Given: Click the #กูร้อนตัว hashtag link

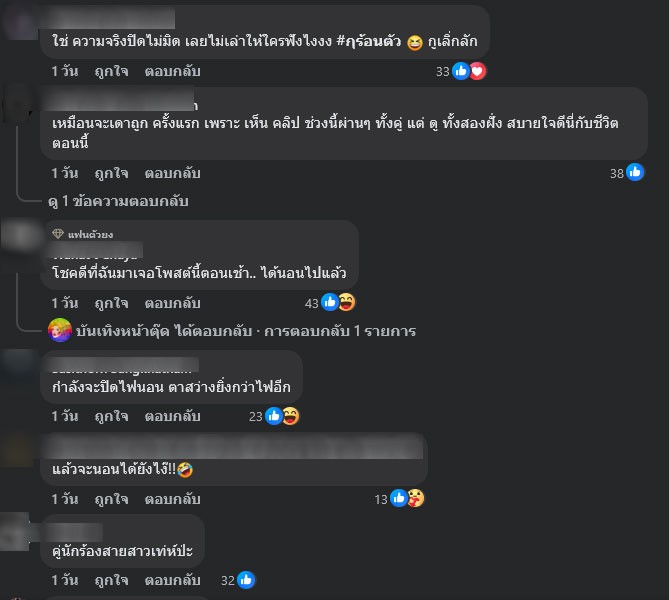Looking at the screenshot, I should (x=369, y=41).
